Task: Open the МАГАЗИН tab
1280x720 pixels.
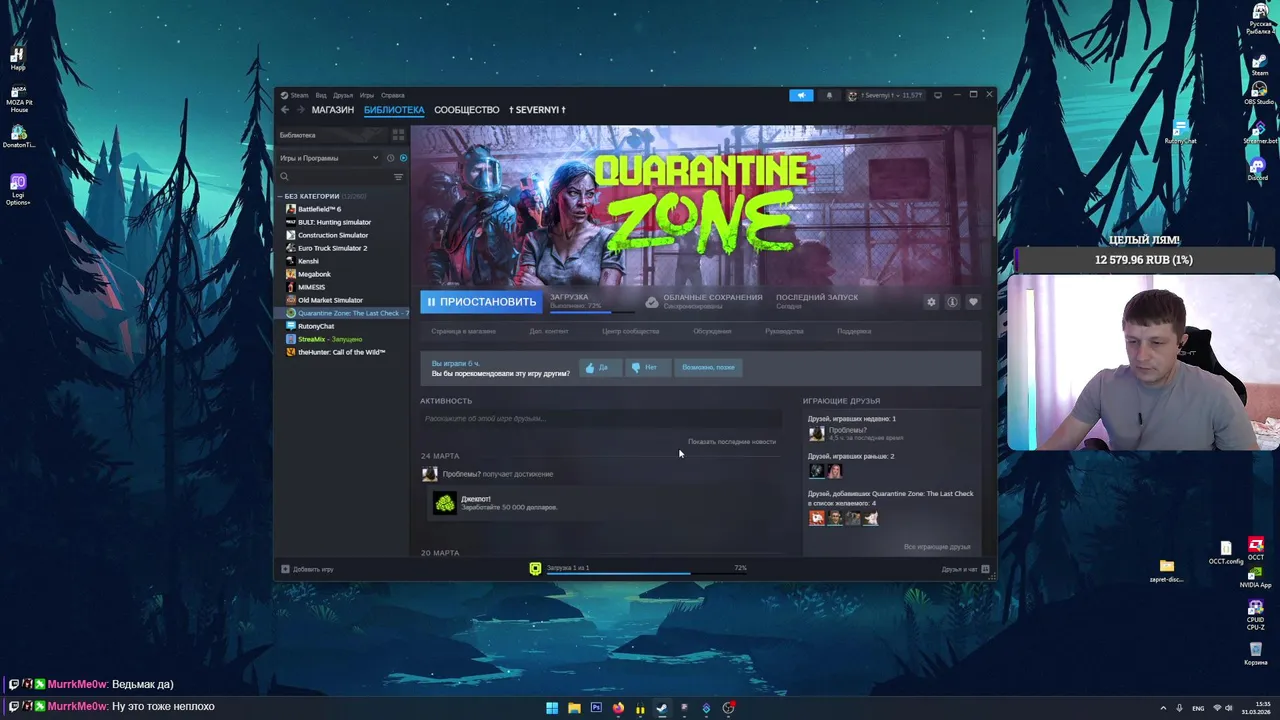Action: click(x=332, y=110)
